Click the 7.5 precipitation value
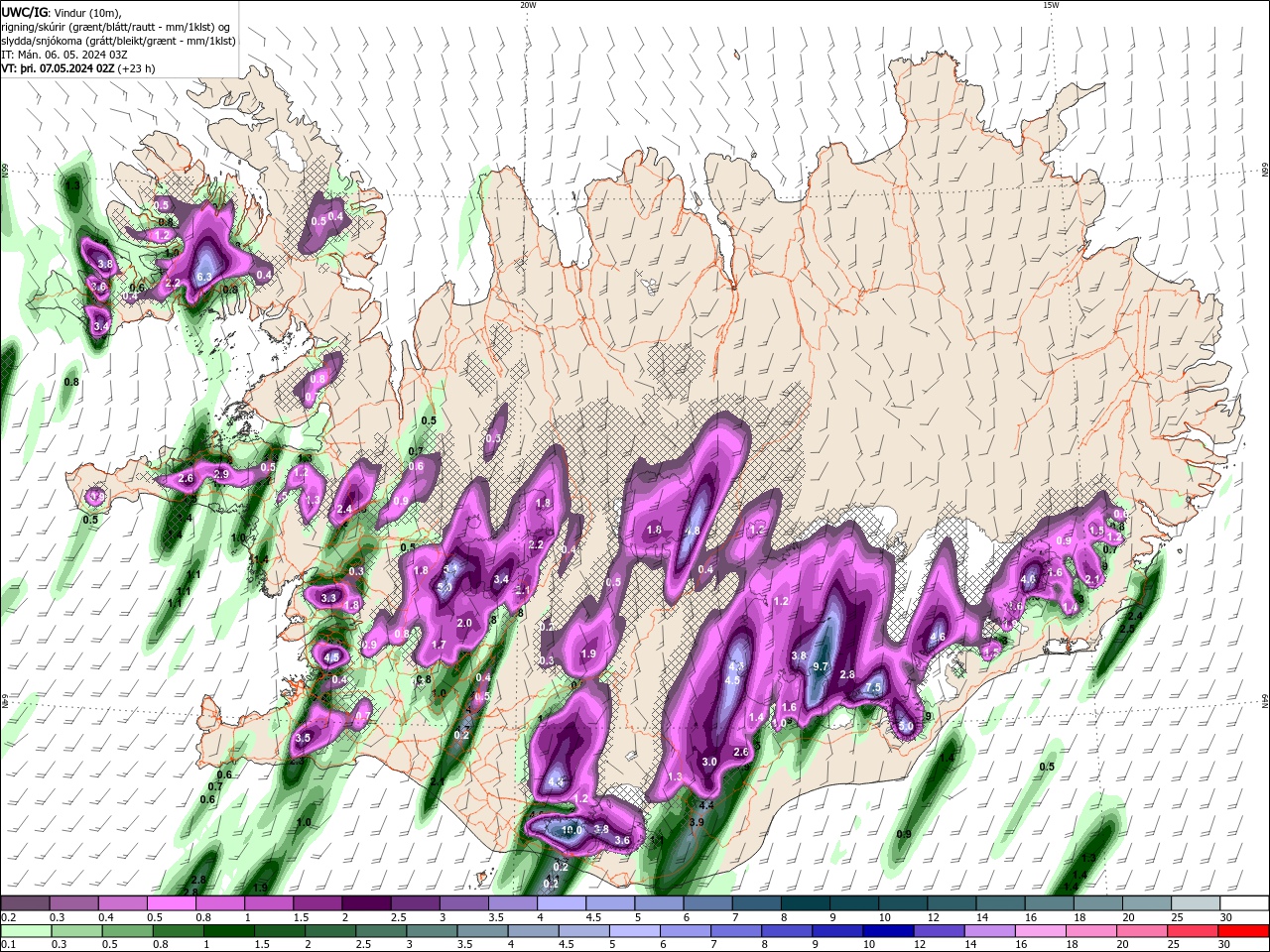The image size is (1270, 952). click(x=873, y=688)
